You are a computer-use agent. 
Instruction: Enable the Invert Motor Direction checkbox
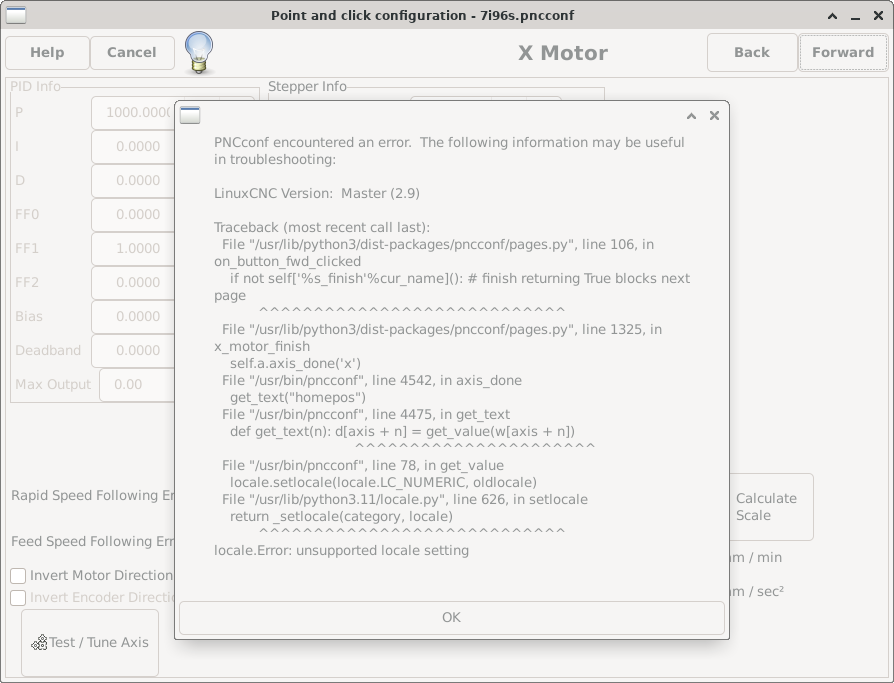[18, 576]
